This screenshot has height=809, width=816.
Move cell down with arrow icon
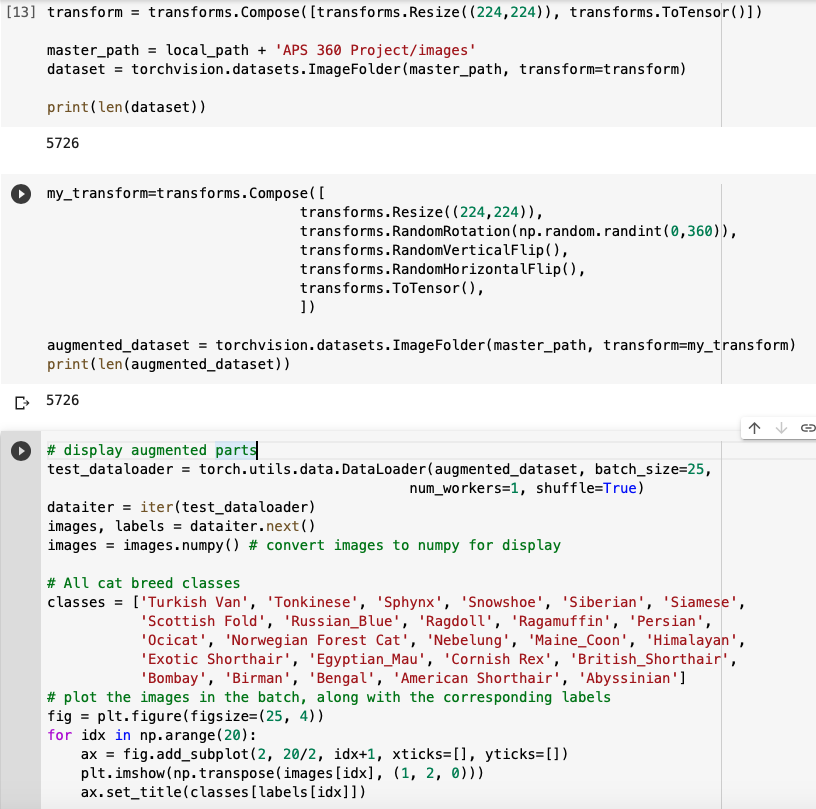(781, 428)
